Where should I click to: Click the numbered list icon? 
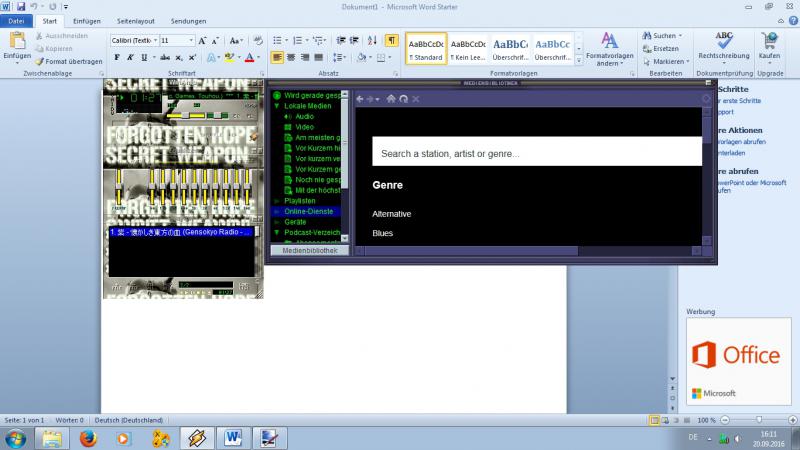[x=297, y=40]
